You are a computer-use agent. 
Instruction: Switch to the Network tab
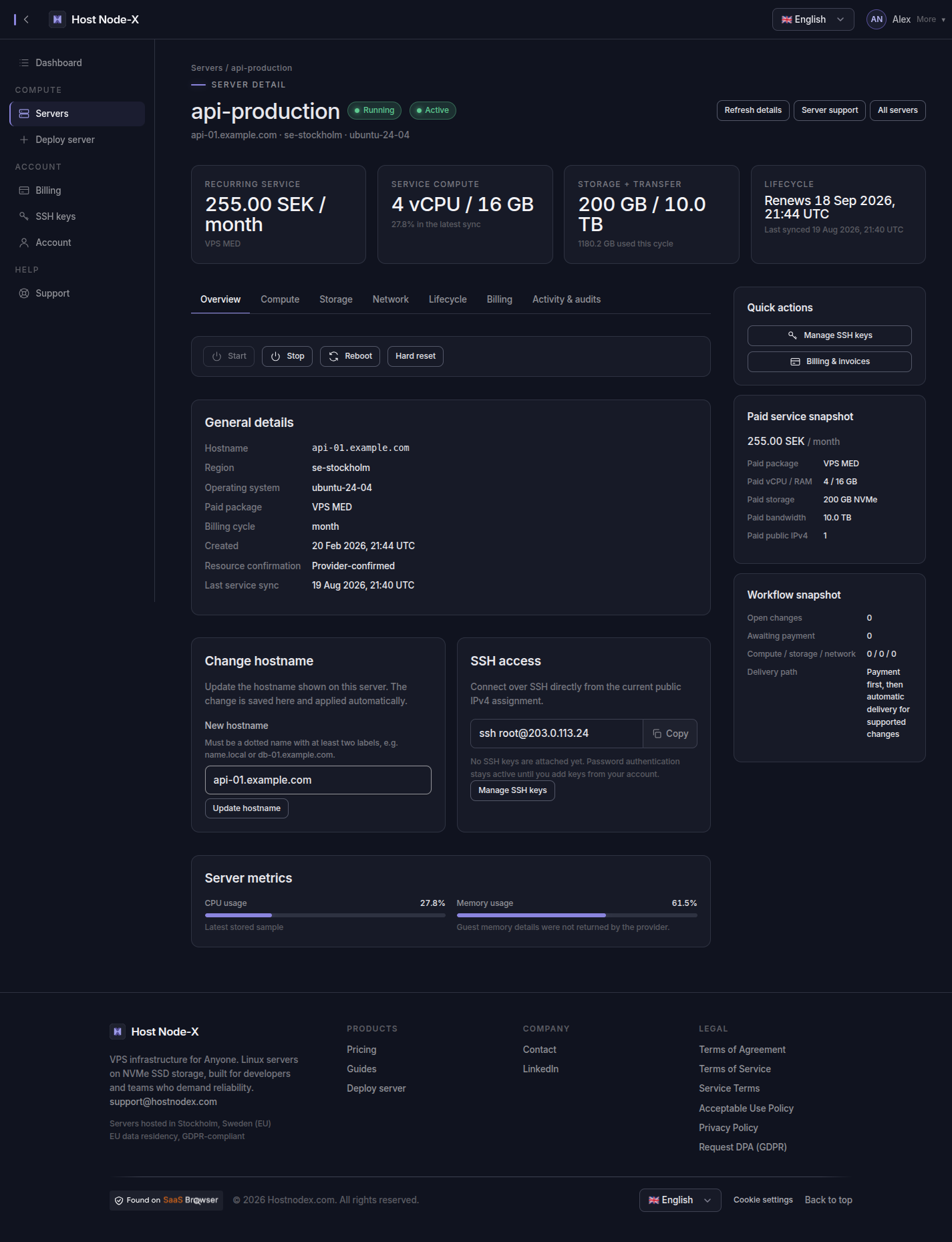[x=391, y=299]
